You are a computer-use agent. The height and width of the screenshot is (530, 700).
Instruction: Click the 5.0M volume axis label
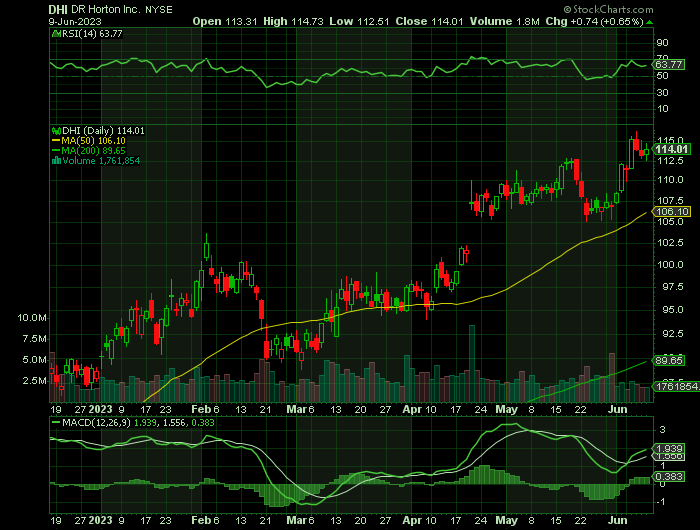point(34,360)
